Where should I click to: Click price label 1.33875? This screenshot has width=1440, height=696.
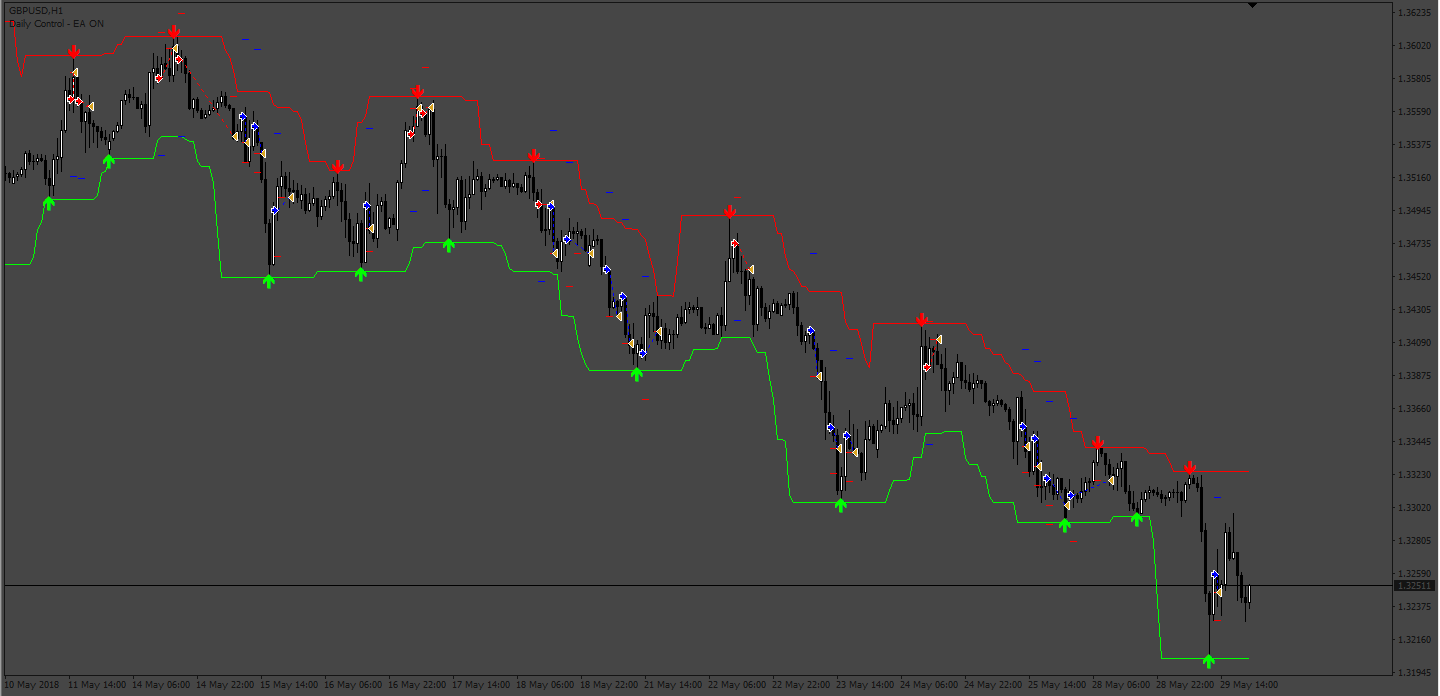tap(1416, 376)
